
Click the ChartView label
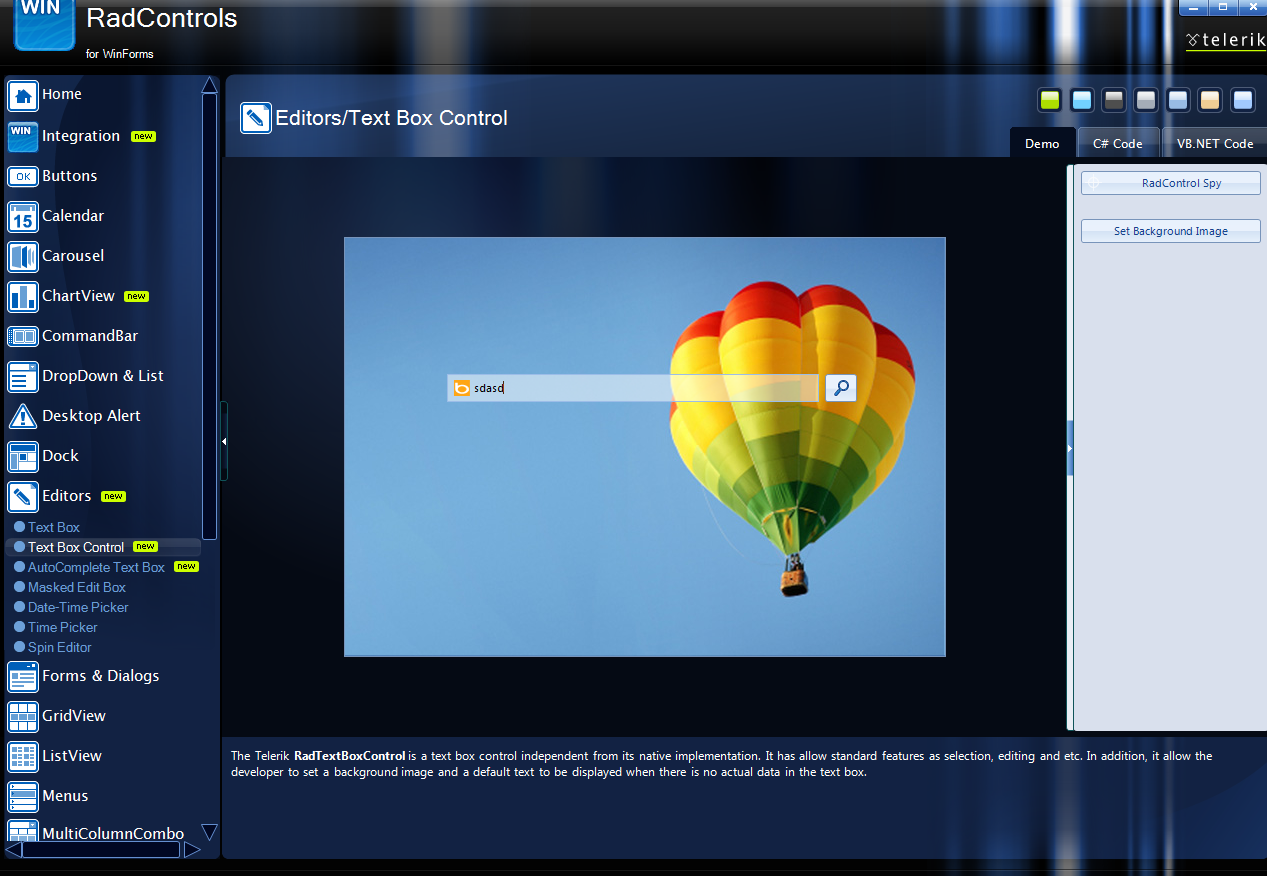click(x=78, y=296)
